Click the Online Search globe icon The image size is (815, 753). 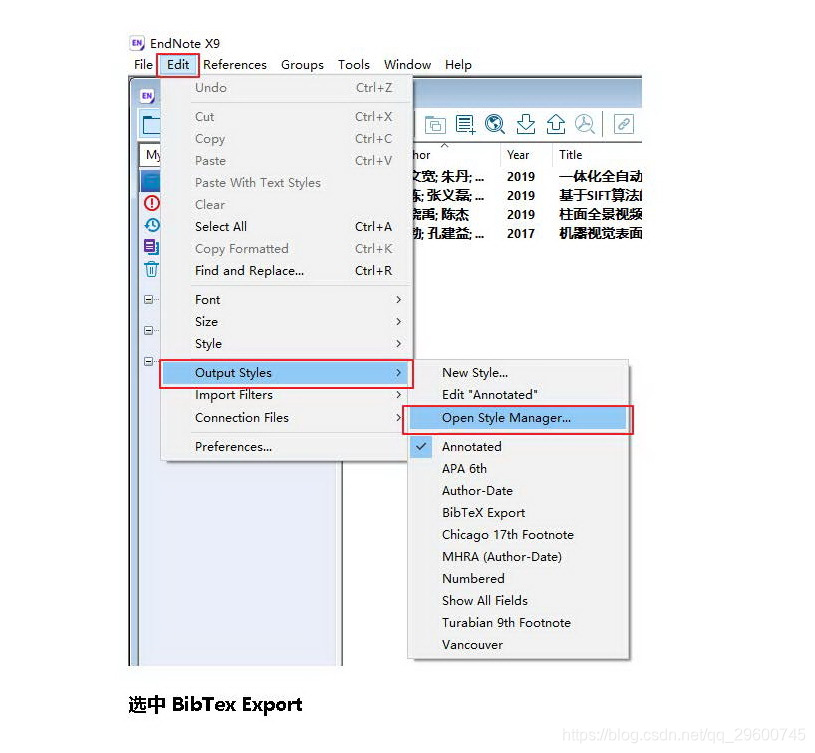click(x=495, y=124)
